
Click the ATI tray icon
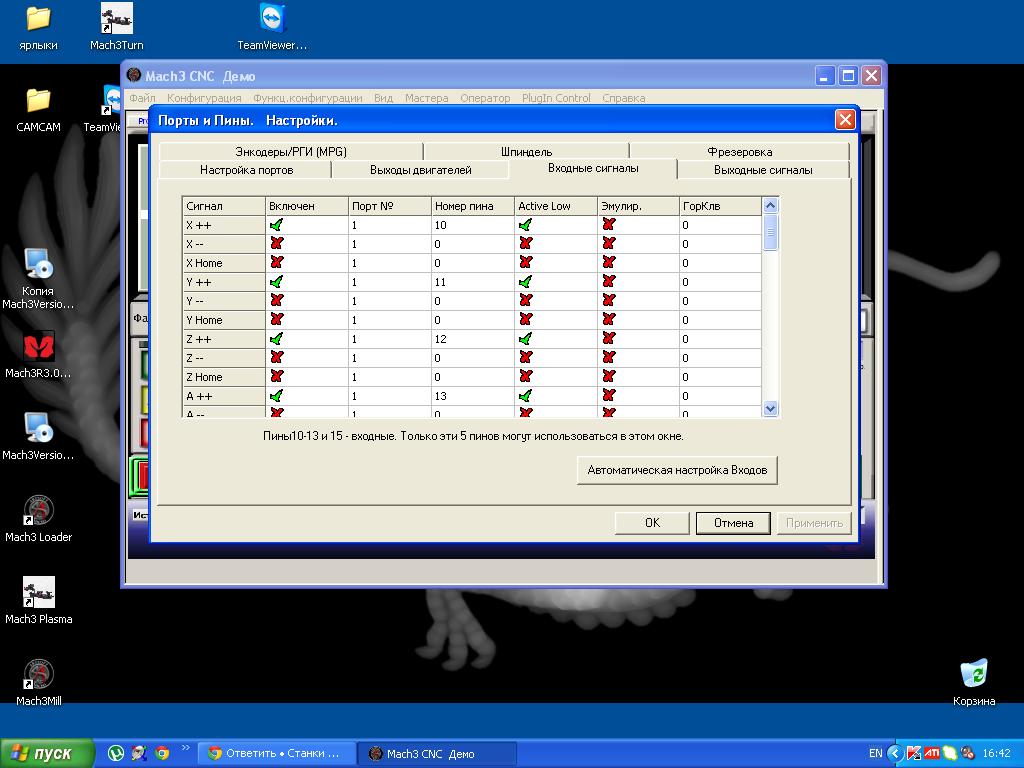pyautogui.click(x=932, y=753)
